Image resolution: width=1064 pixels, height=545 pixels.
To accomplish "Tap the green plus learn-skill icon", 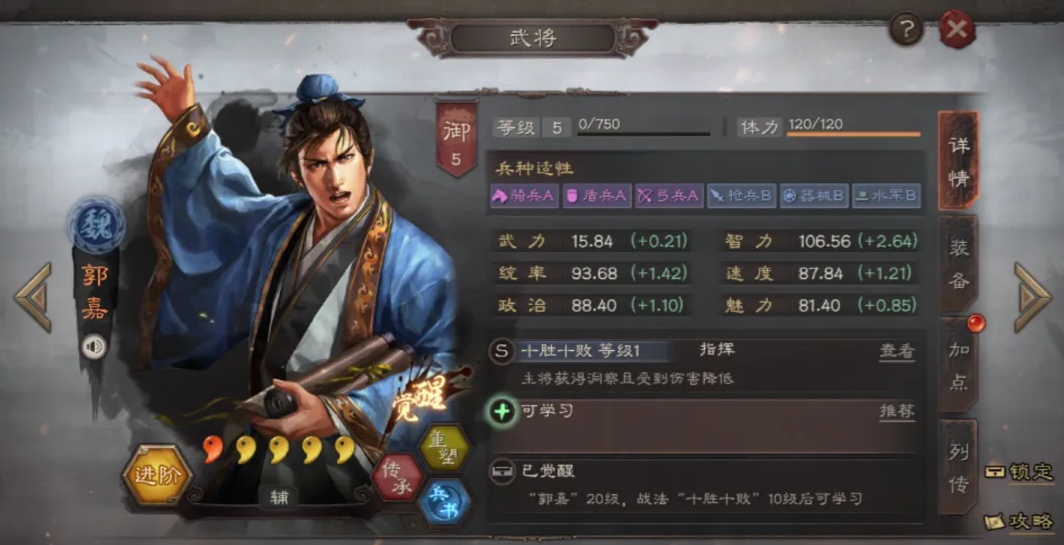I will point(502,411).
